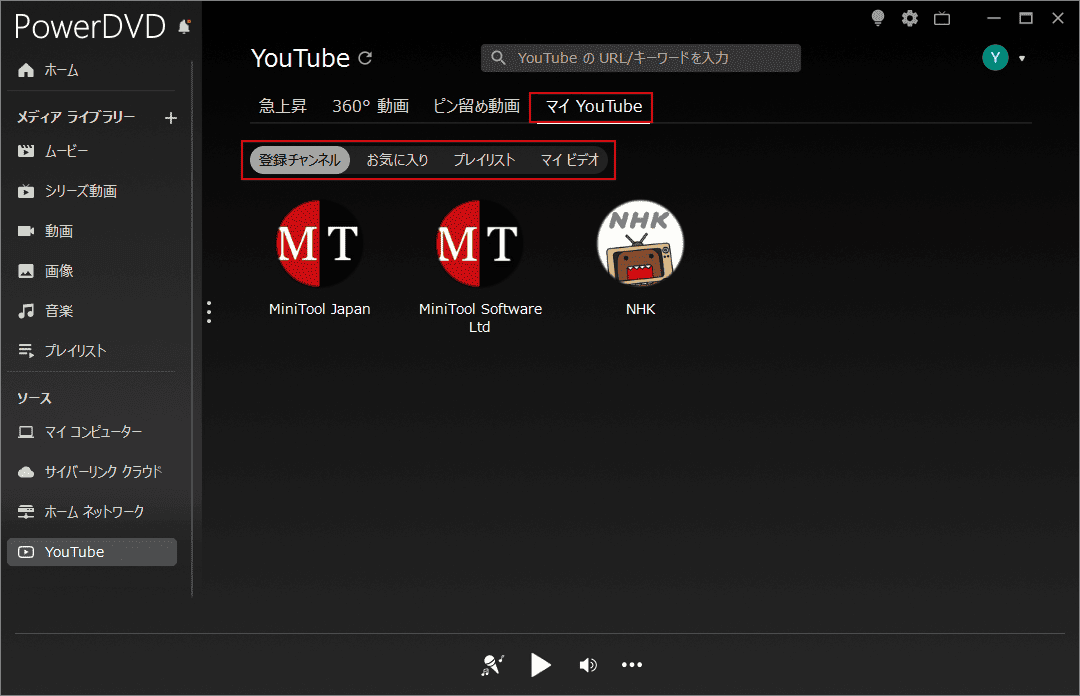The width and height of the screenshot is (1080, 696).
Task: Switch to 360° 動画 tab
Action: [371, 106]
